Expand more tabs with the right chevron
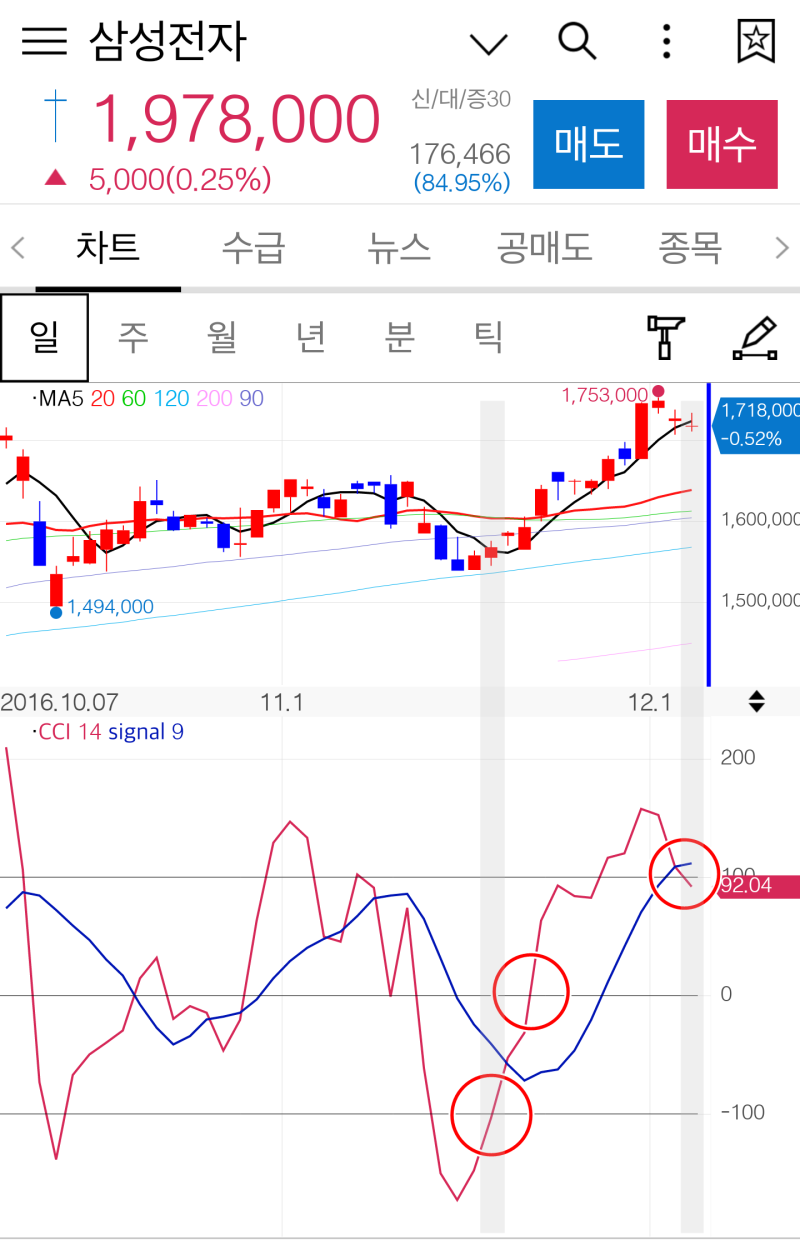800x1240 pixels. click(x=783, y=247)
